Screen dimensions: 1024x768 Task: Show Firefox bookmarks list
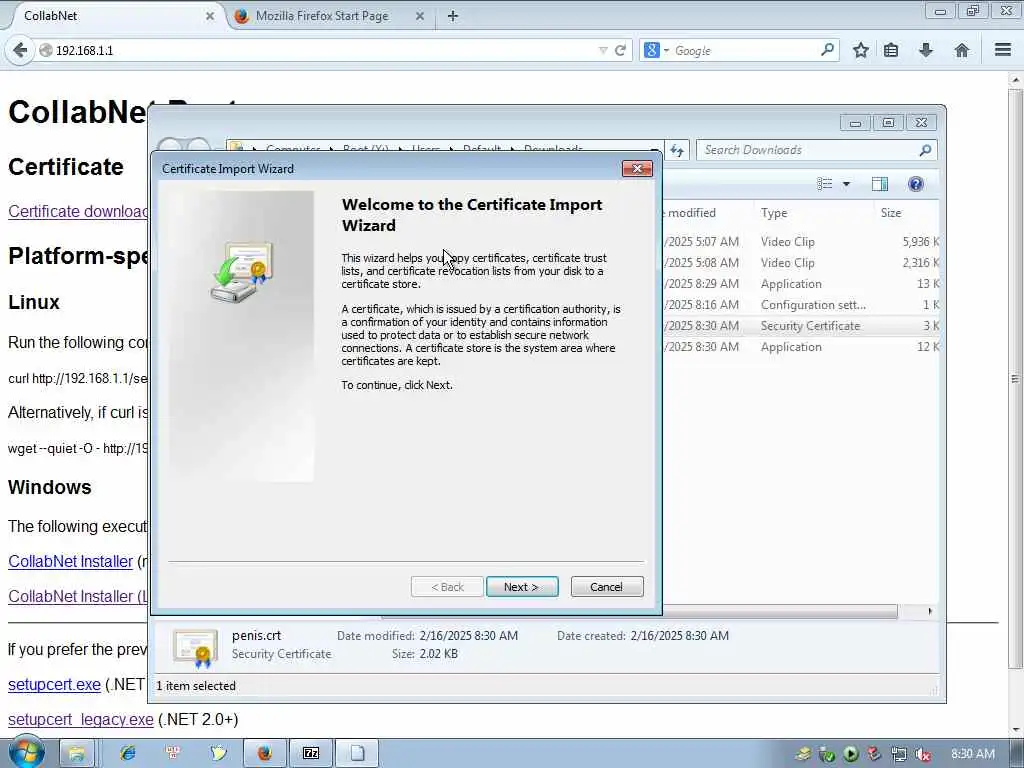tap(891, 50)
